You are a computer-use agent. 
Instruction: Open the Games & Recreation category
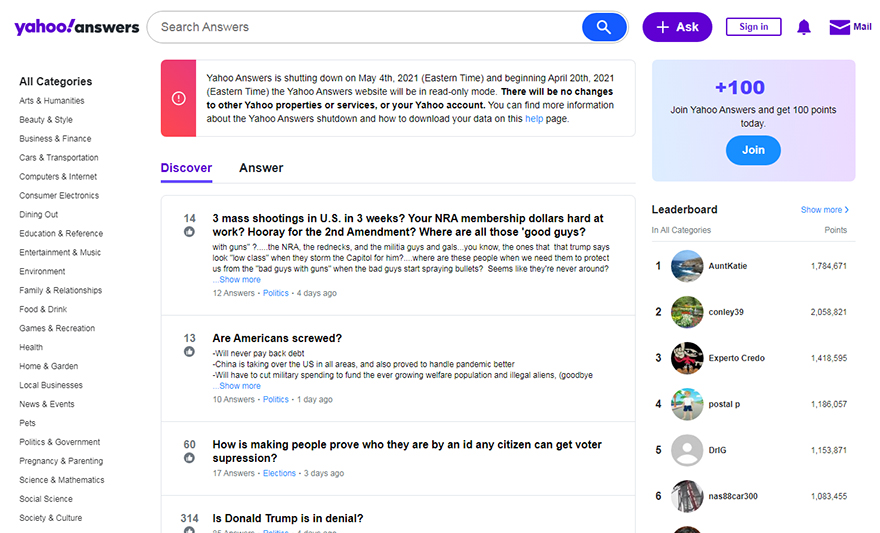tap(57, 328)
